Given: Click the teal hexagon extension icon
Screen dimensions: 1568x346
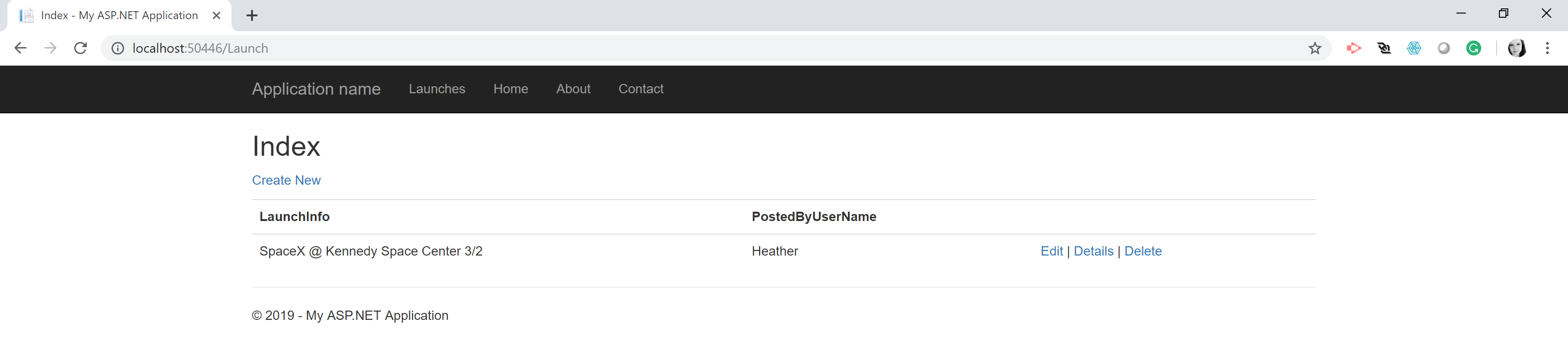Looking at the screenshot, I should [1414, 48].
